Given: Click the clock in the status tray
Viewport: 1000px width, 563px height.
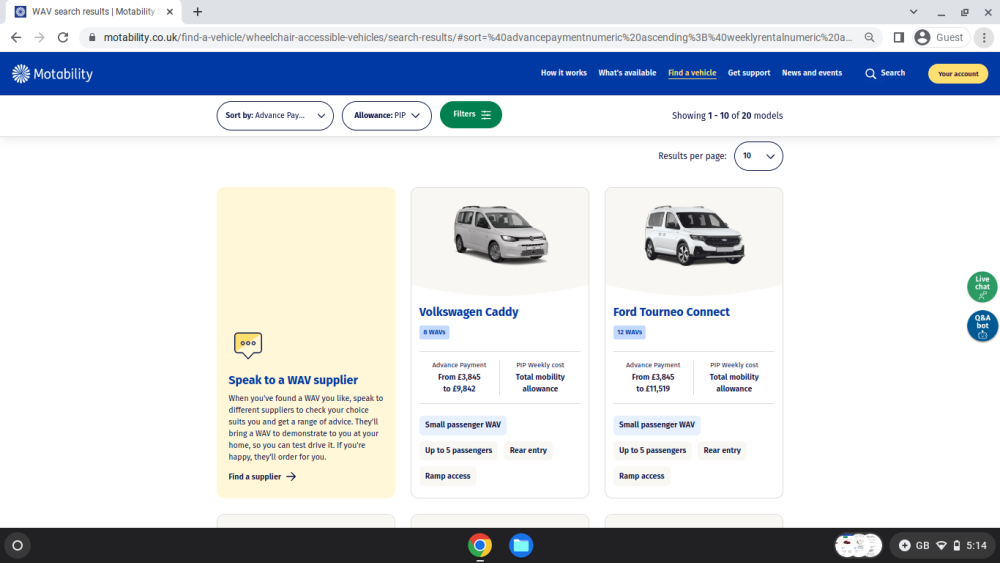Looking at the screenshot, I should [x=976, y=545].
